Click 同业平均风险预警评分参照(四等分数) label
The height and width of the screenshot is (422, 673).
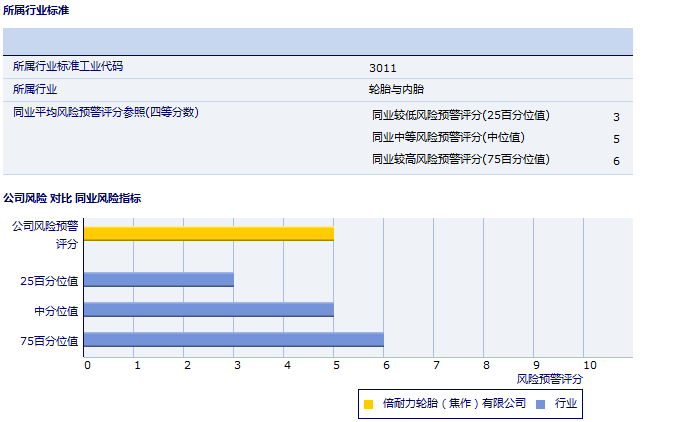click(105, 112)
